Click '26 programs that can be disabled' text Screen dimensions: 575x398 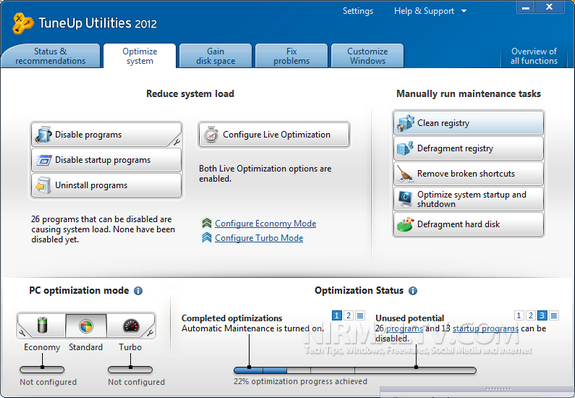(x=103, y=229)
